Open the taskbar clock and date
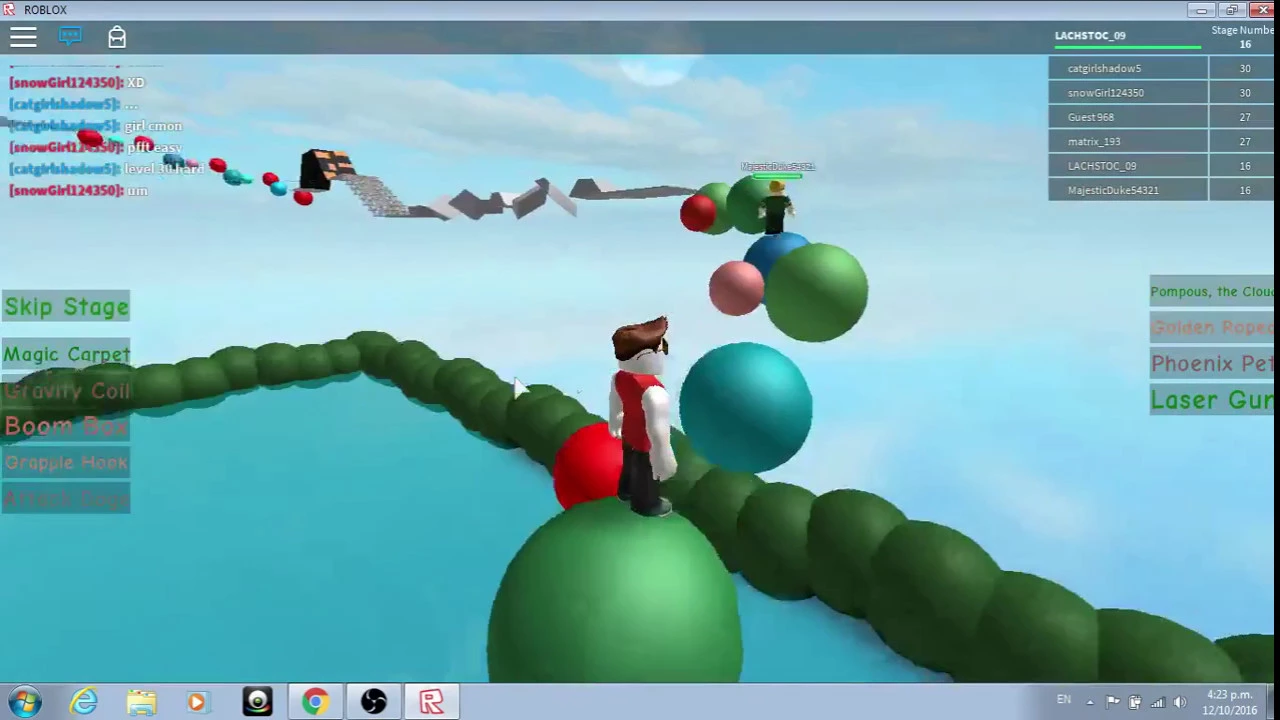 (x=1230, y=702)
